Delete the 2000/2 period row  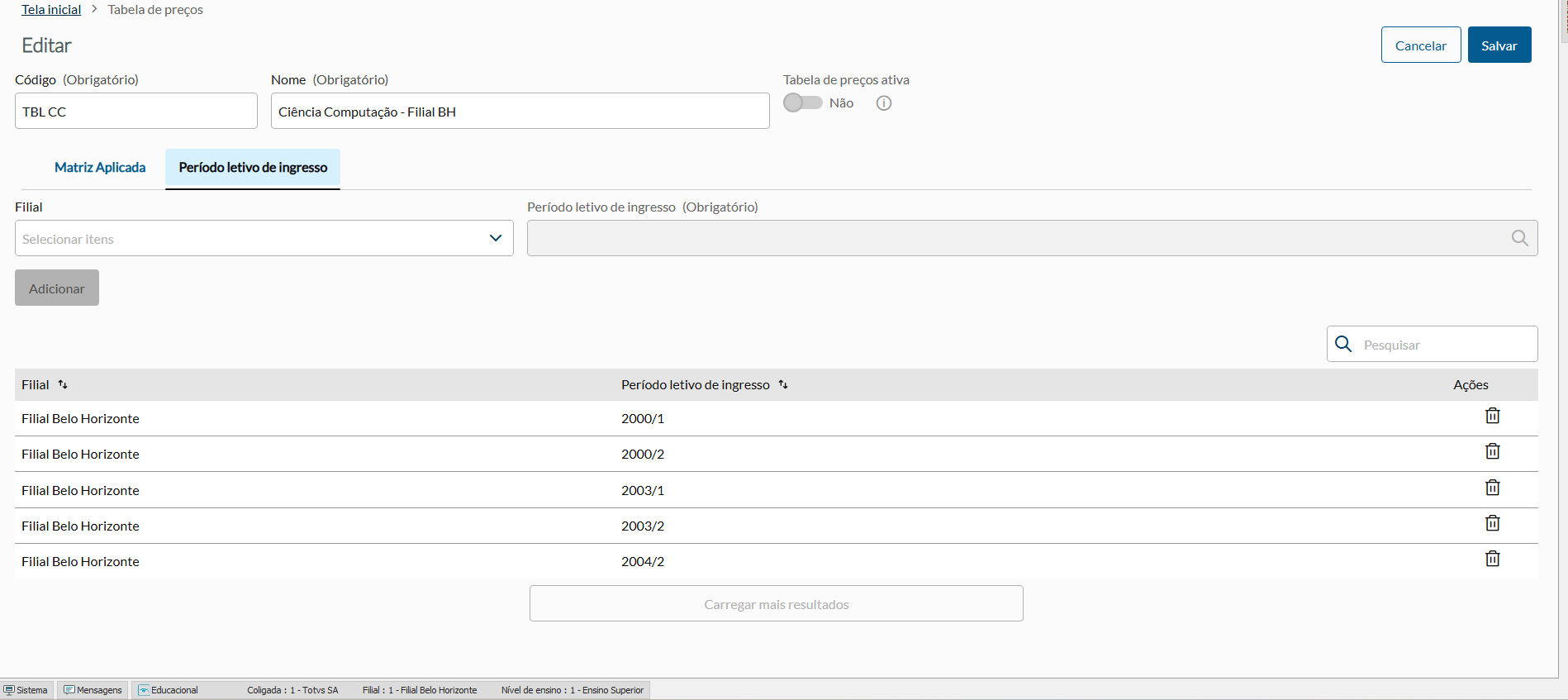[1492, 451]
